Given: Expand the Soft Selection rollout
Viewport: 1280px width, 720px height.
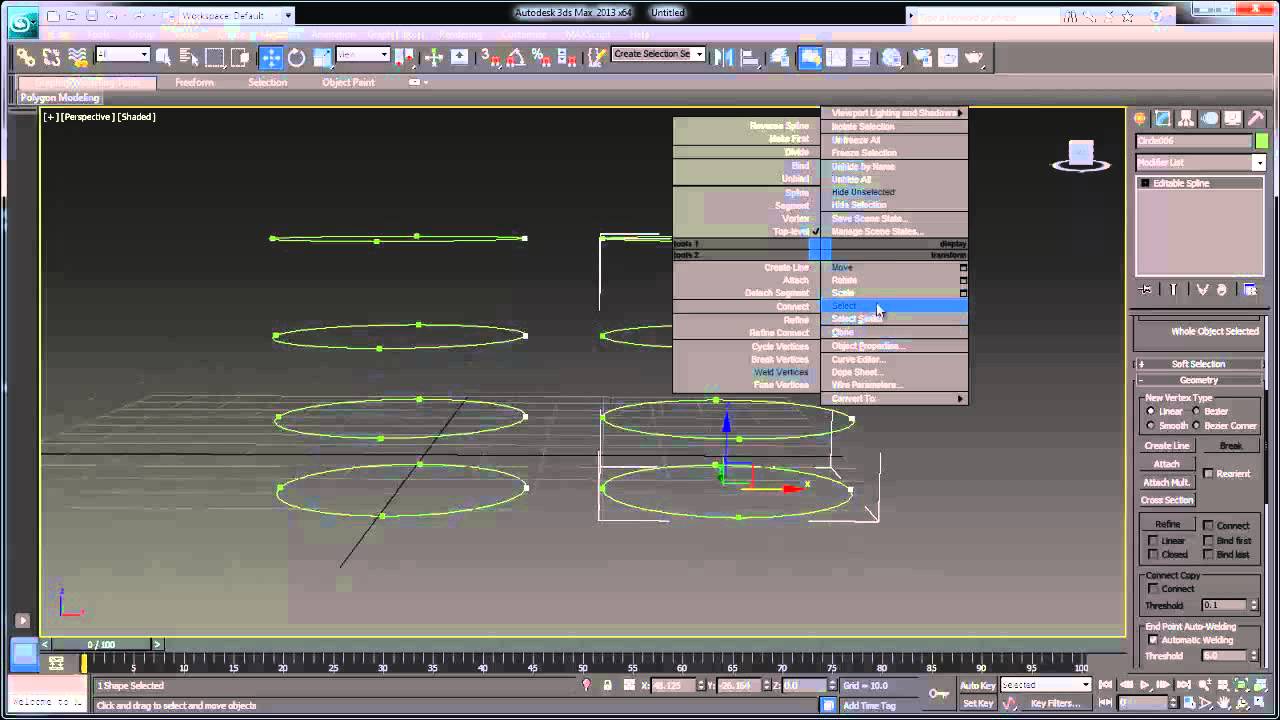Looking at the screenshot, I should (x=1198, y=364).
